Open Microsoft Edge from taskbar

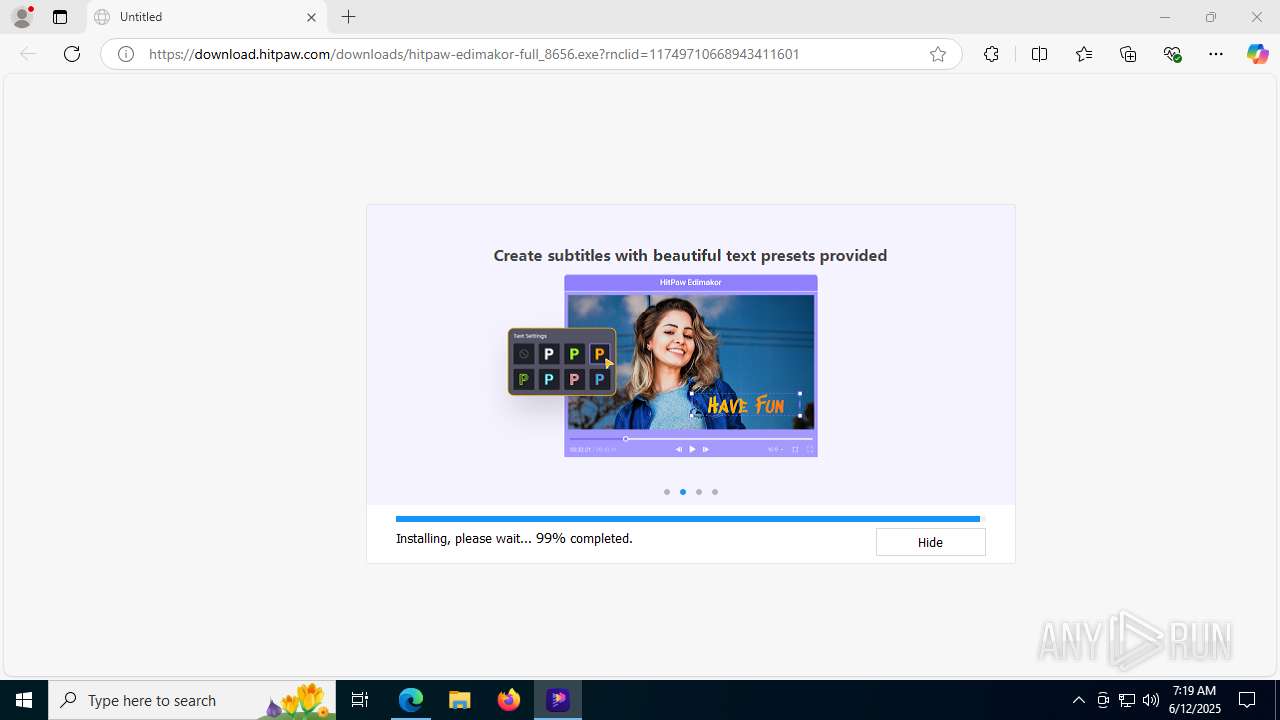tap(411, 700)
